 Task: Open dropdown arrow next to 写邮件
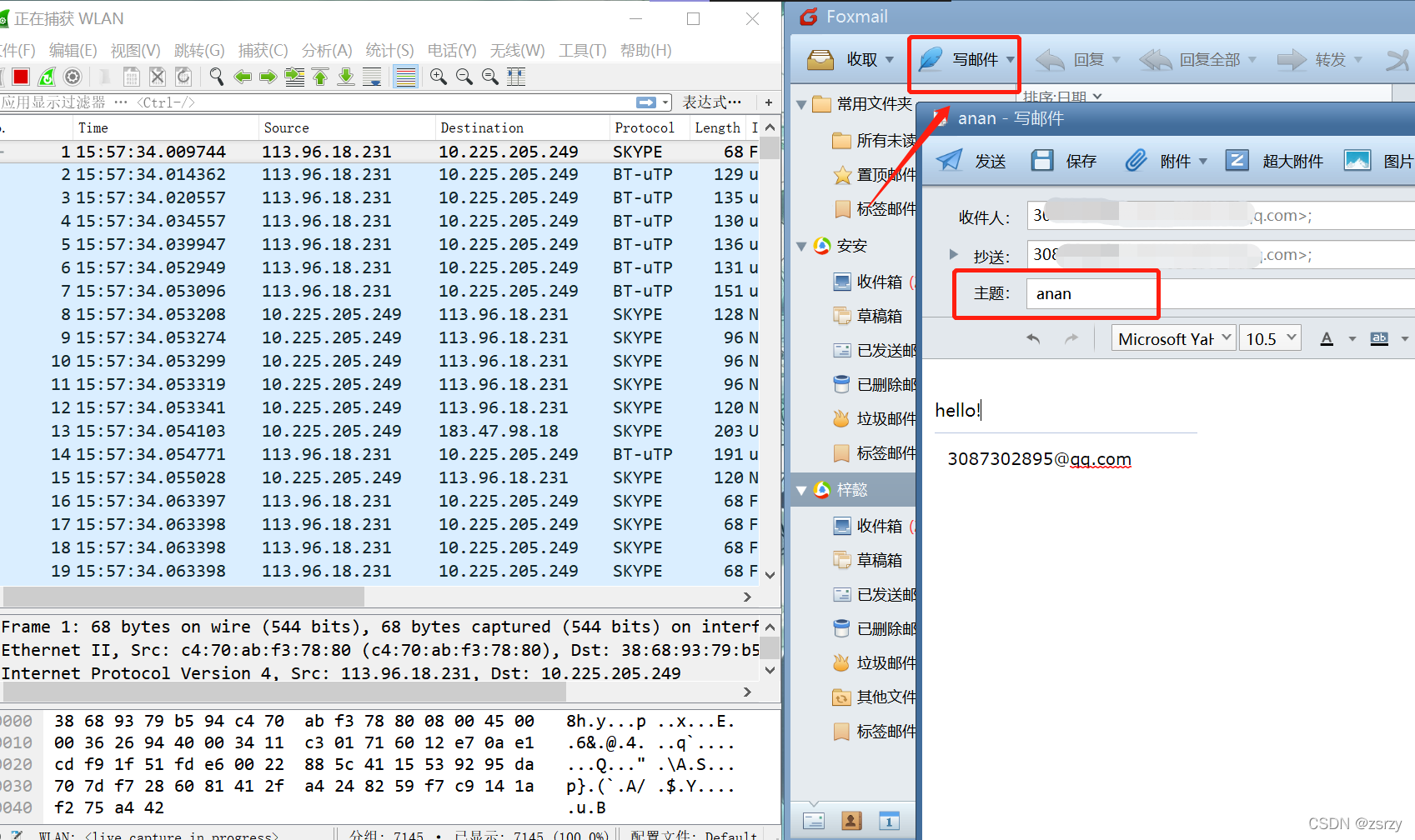(x=1010, y=60)
